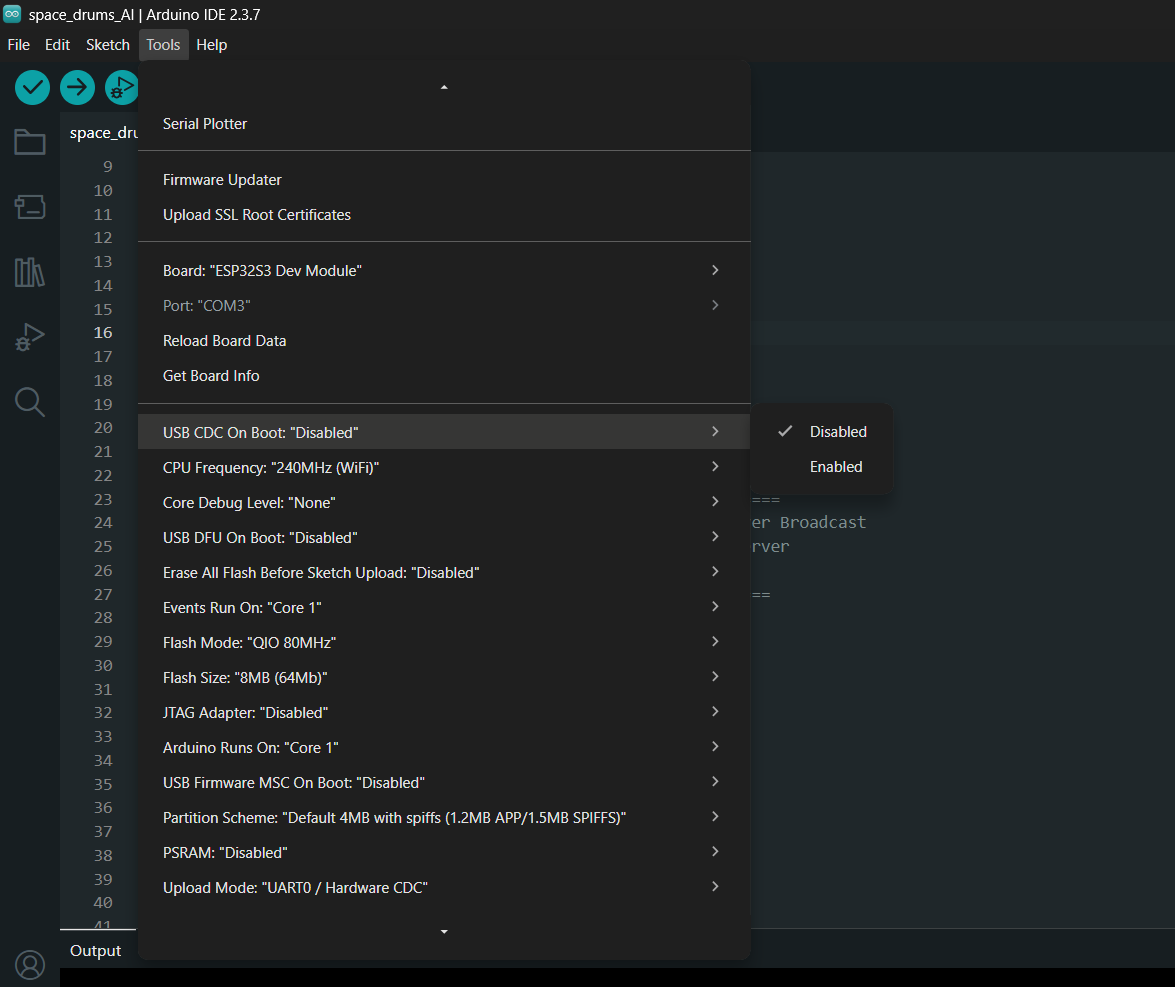The width and height of the screenshot is (1175, 987).
Task: Open the Search magnifier sidebar icon
Action: [30, 402]
